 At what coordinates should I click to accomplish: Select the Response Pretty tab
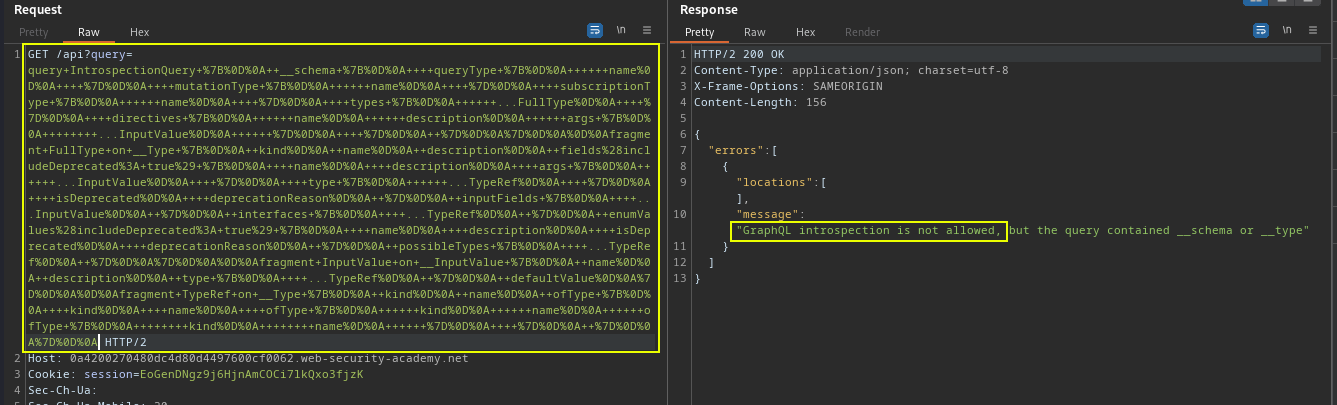pyautogui.click(x=699, y=32)
